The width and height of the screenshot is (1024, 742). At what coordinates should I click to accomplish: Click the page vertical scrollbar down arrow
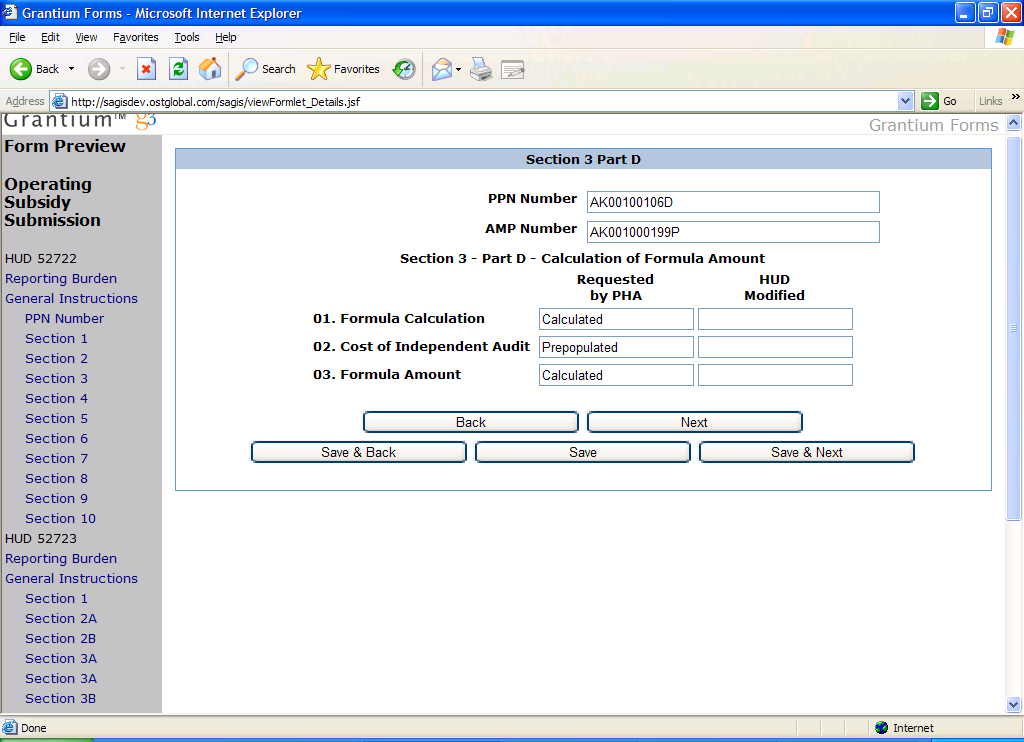[x=1014, y=704]
